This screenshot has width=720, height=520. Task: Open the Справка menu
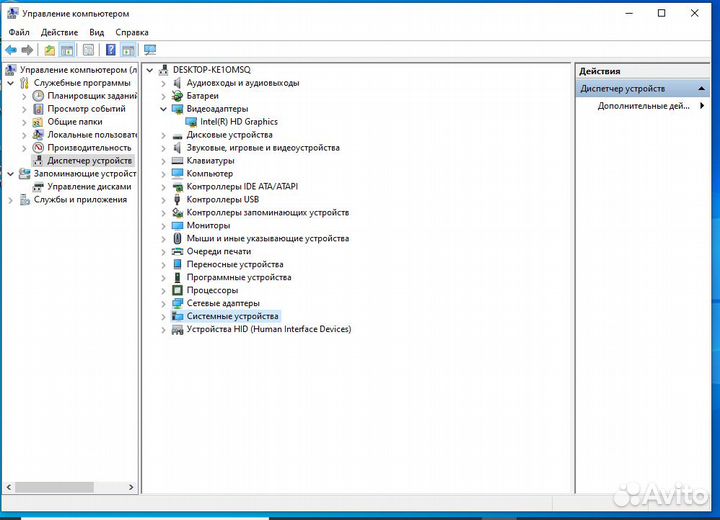coord(132,32)
